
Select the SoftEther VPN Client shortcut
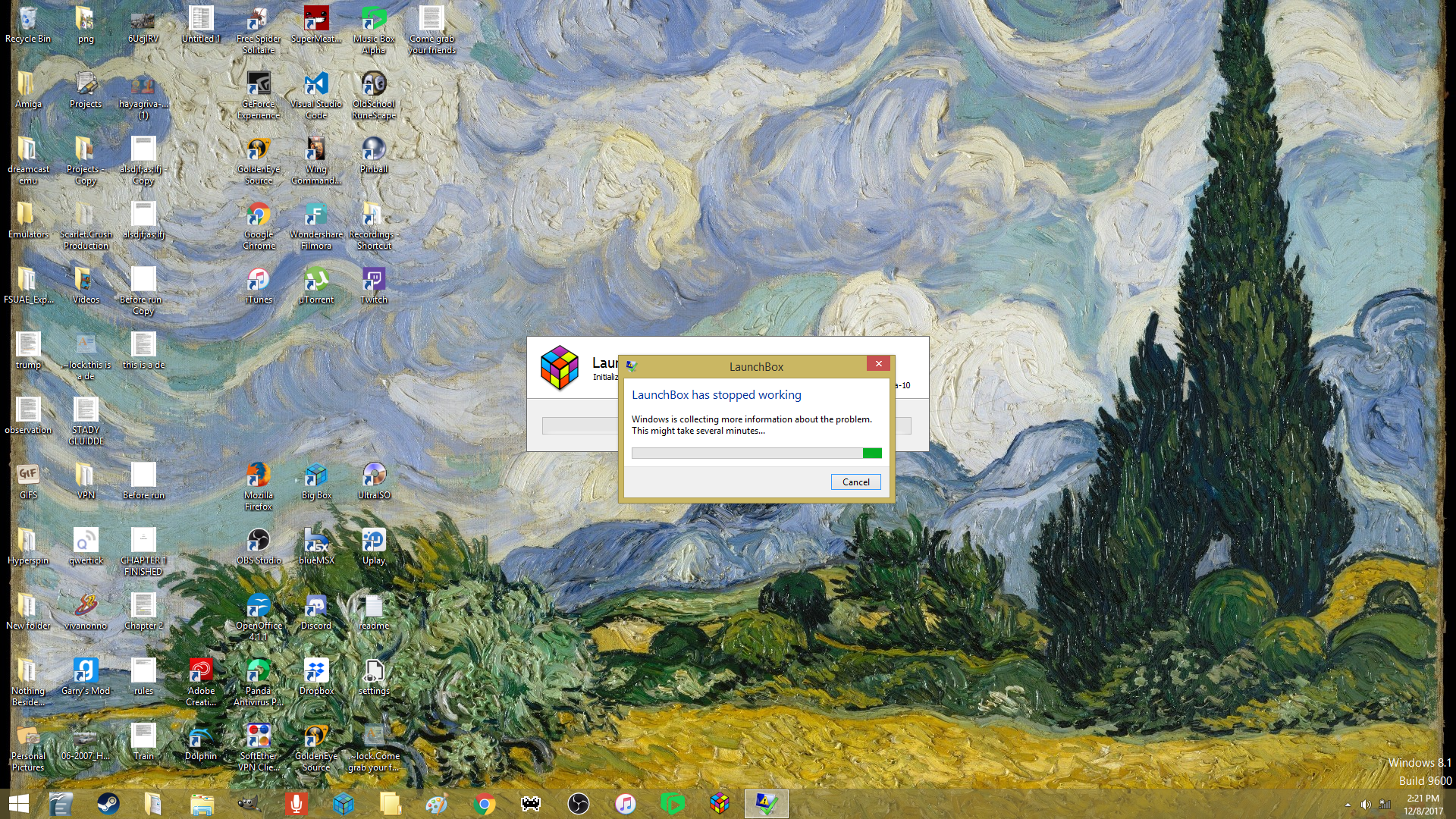[x=259, y=747]
